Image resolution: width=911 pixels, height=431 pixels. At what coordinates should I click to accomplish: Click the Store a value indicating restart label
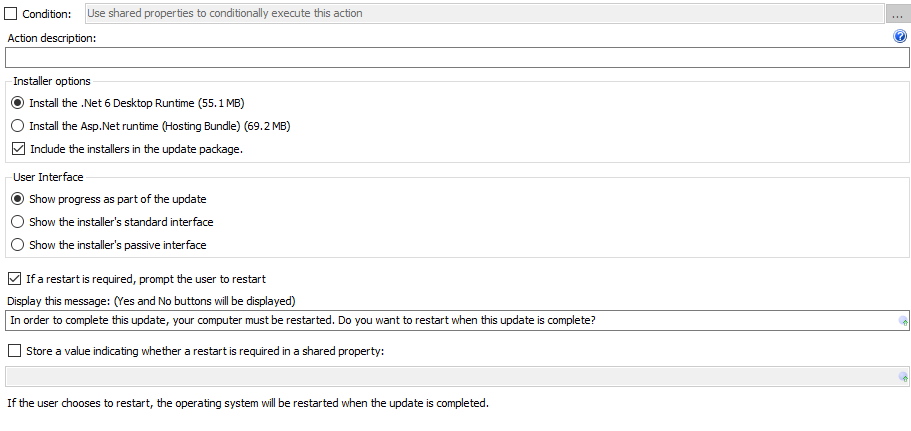[205, 351]
